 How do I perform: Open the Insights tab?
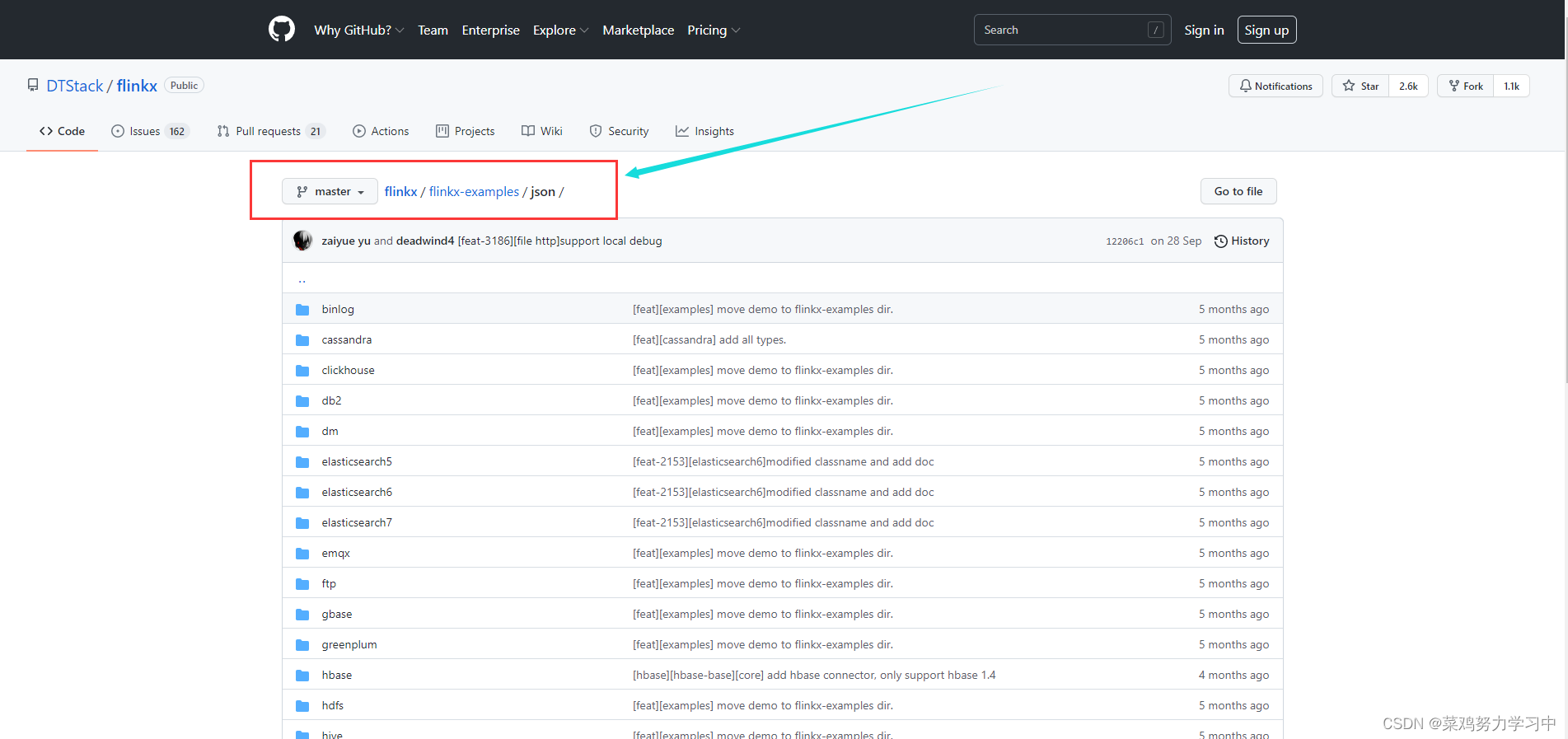[704, 131]
